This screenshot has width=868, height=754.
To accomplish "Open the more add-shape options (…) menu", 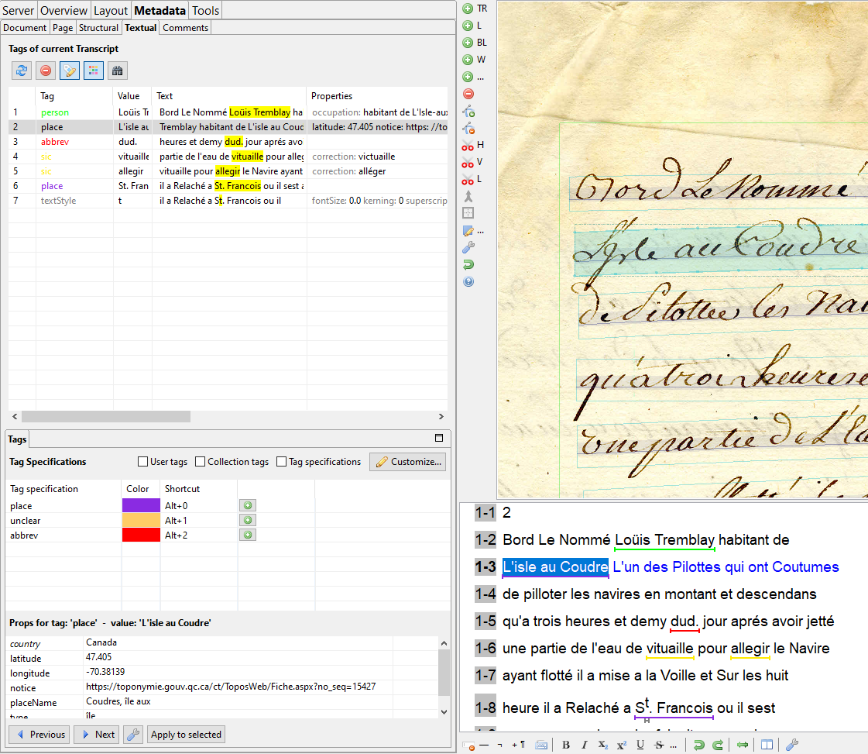I will (x=468, y=77).
